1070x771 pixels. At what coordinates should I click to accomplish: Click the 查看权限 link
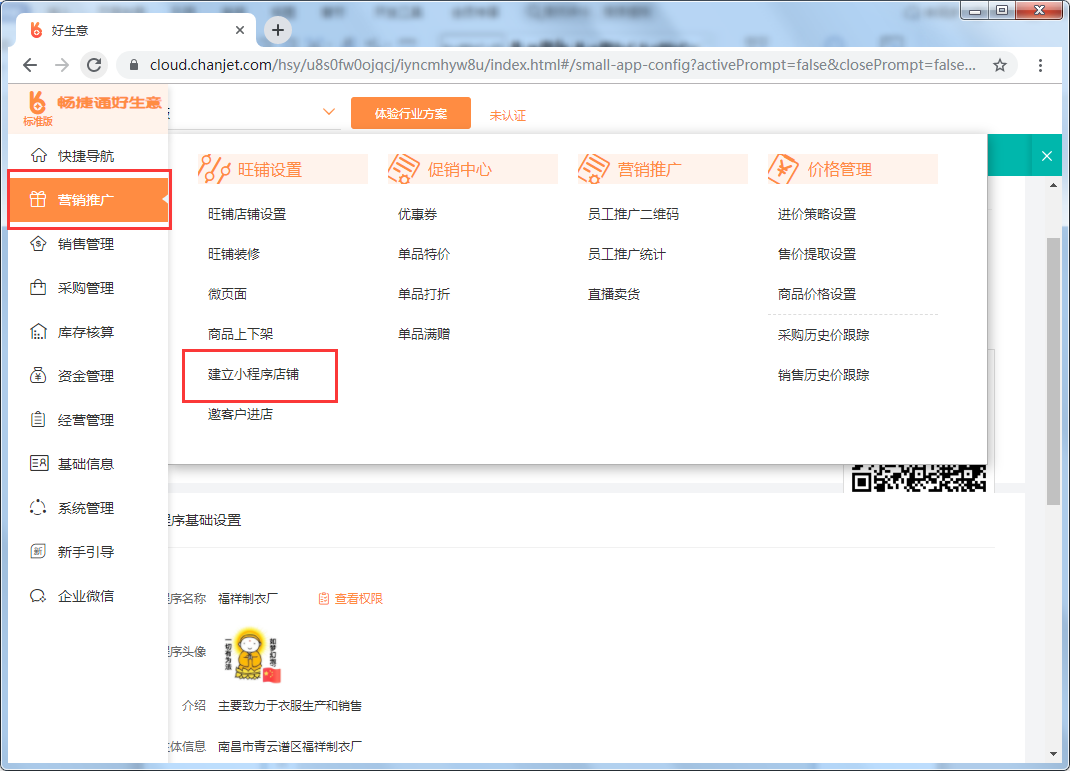click(351, 598)
